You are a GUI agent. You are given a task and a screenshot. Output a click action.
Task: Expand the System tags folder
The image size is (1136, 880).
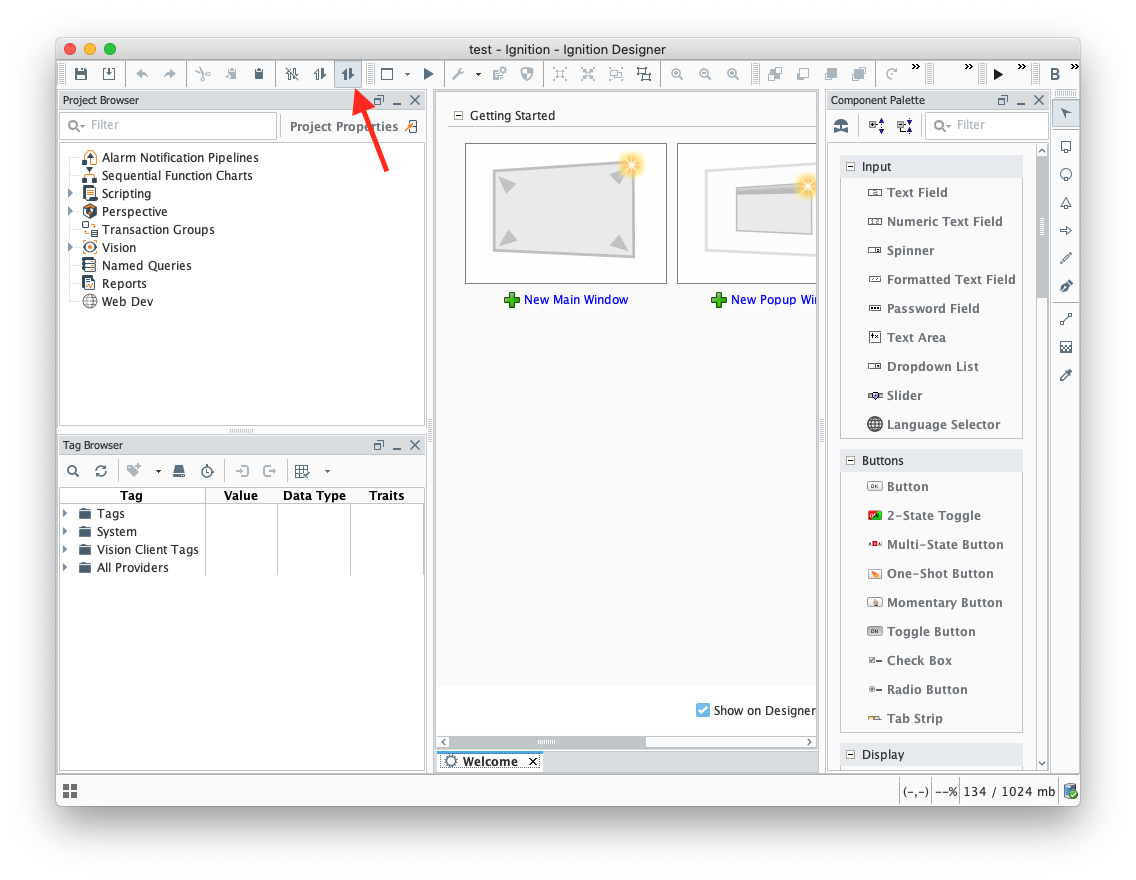(x=66, y=532)
